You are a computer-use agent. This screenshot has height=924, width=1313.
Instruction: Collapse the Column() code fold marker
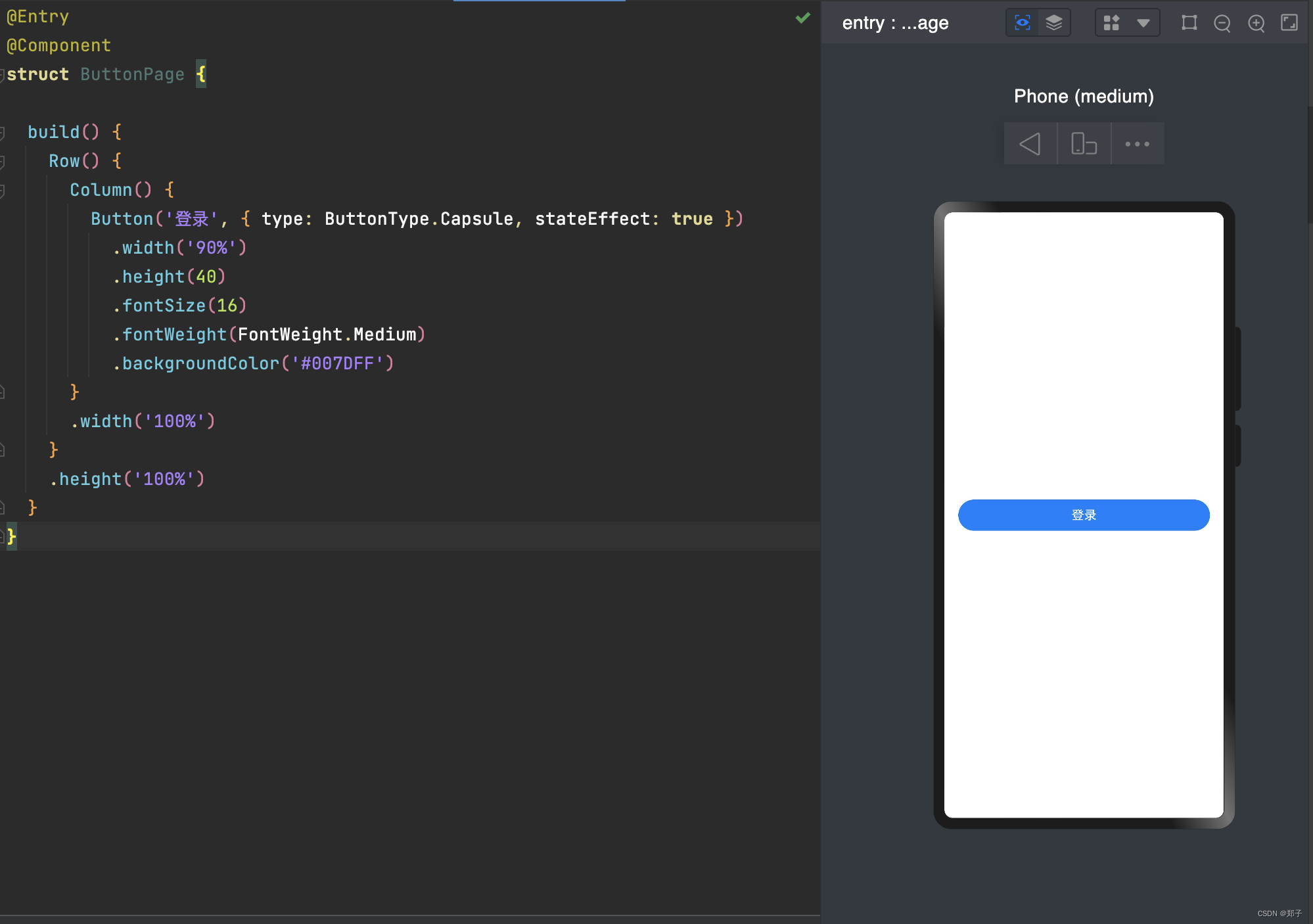coord(3,191)
